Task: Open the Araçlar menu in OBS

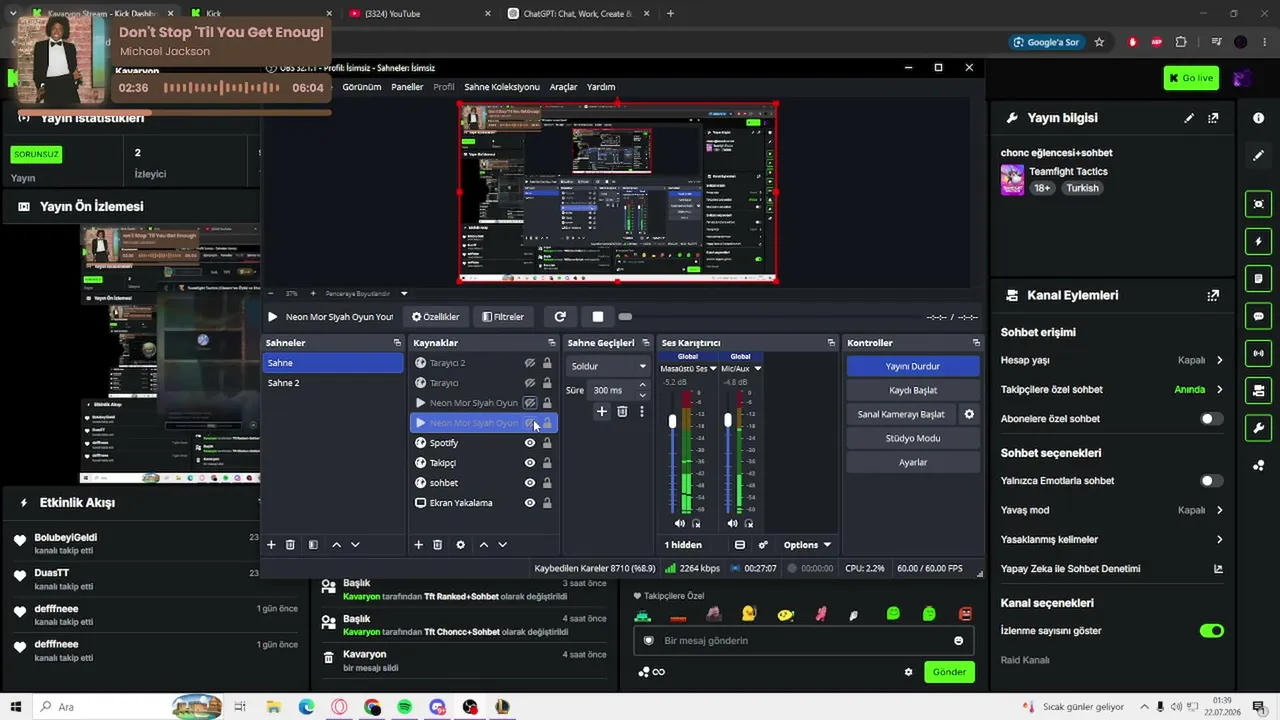Action: click(563, 87)
